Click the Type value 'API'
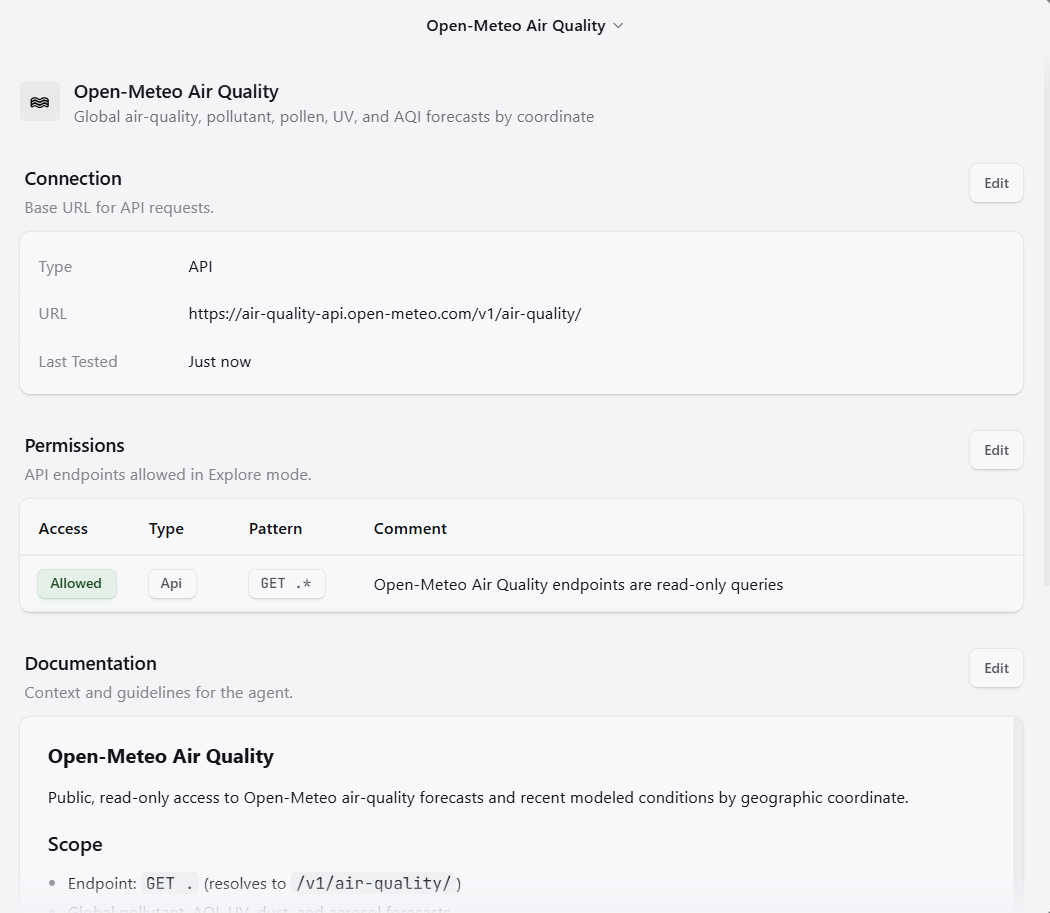 coord(200,267)
